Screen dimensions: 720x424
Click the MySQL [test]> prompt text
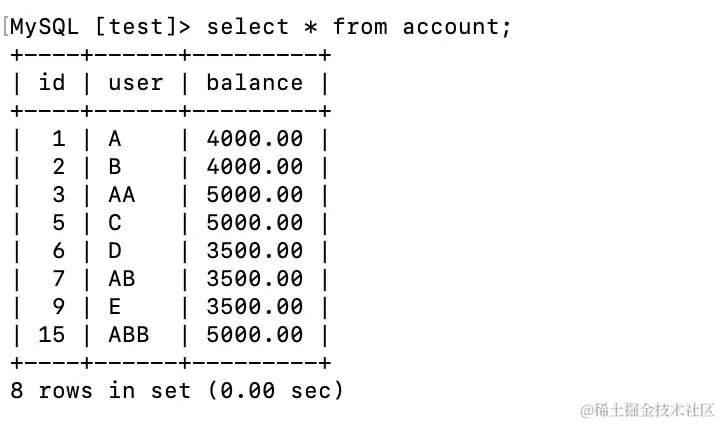tap(100, 27)
